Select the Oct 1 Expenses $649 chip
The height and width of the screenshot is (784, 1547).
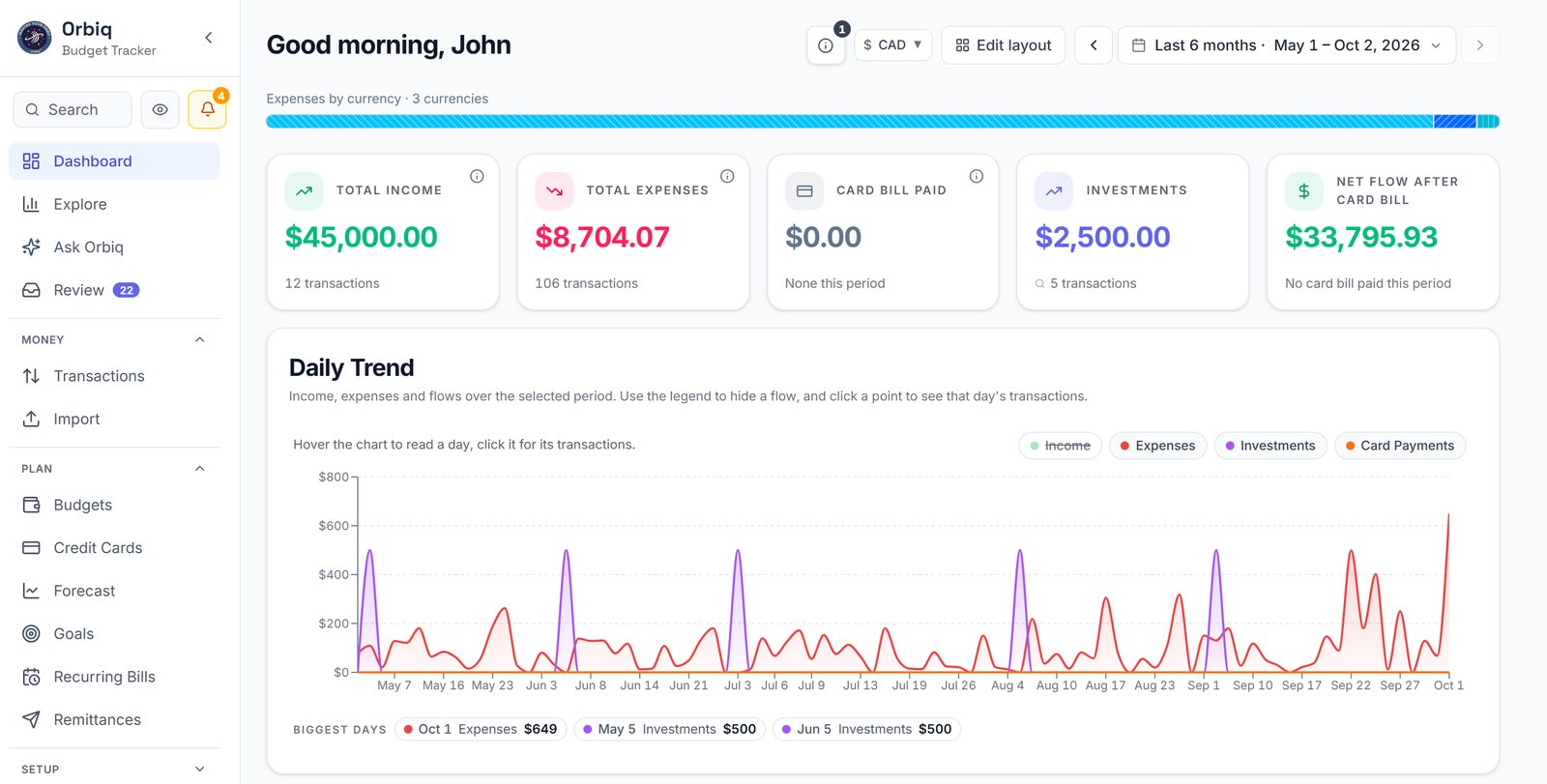(x=481, y=729)
